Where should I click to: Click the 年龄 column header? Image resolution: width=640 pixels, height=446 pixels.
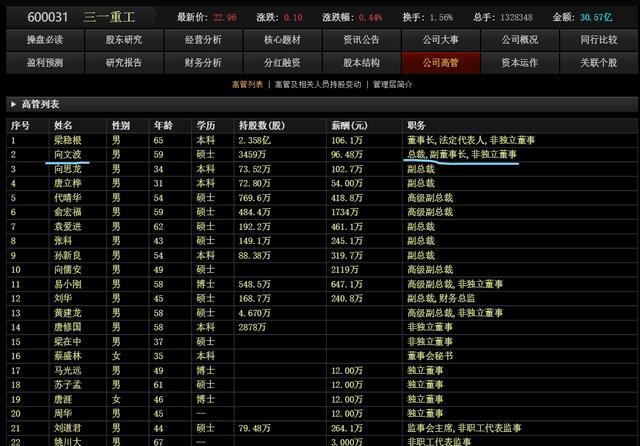click(163, 126)
